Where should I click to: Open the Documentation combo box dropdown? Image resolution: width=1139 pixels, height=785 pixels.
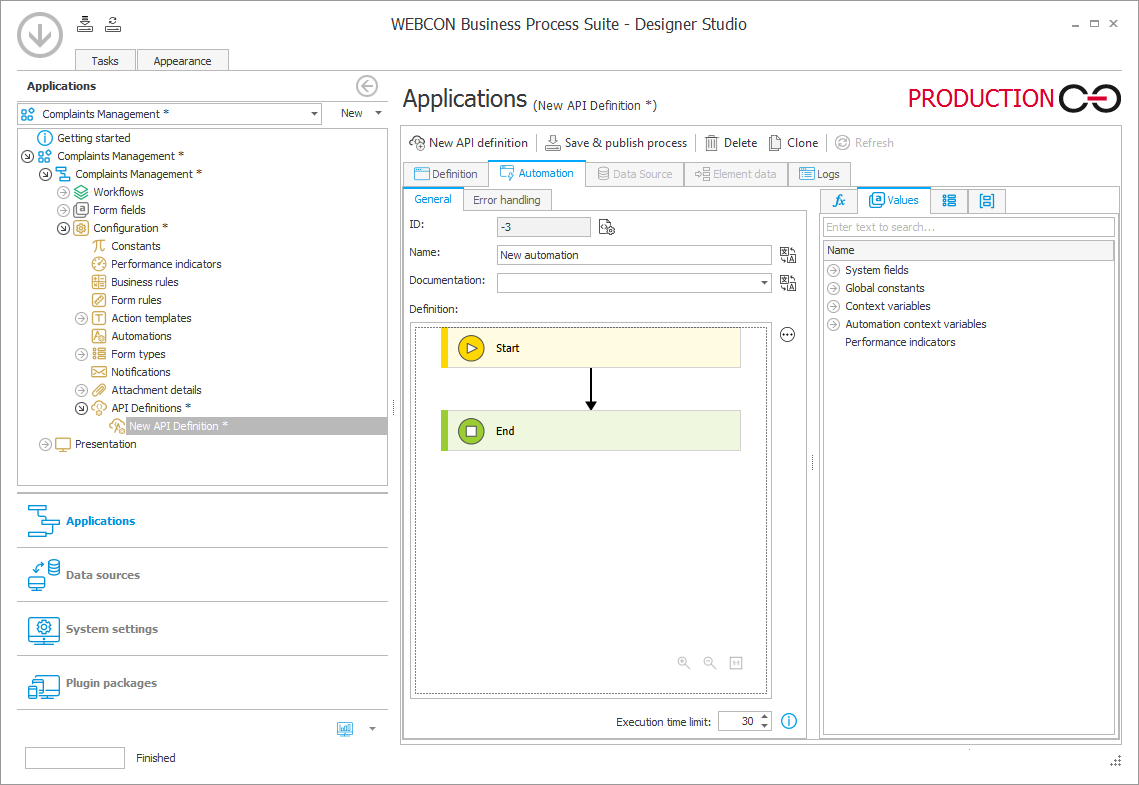click(764, 282)
